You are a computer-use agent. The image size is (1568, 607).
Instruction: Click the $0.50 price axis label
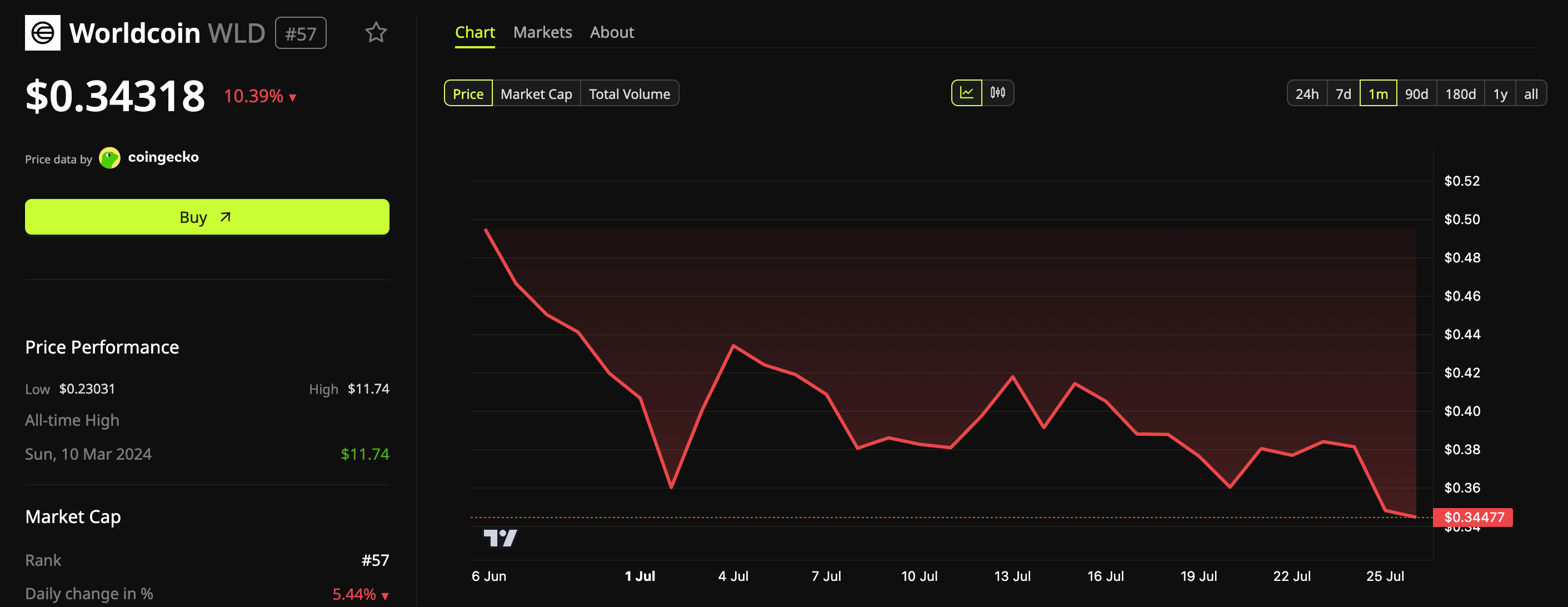point(1462,219)
